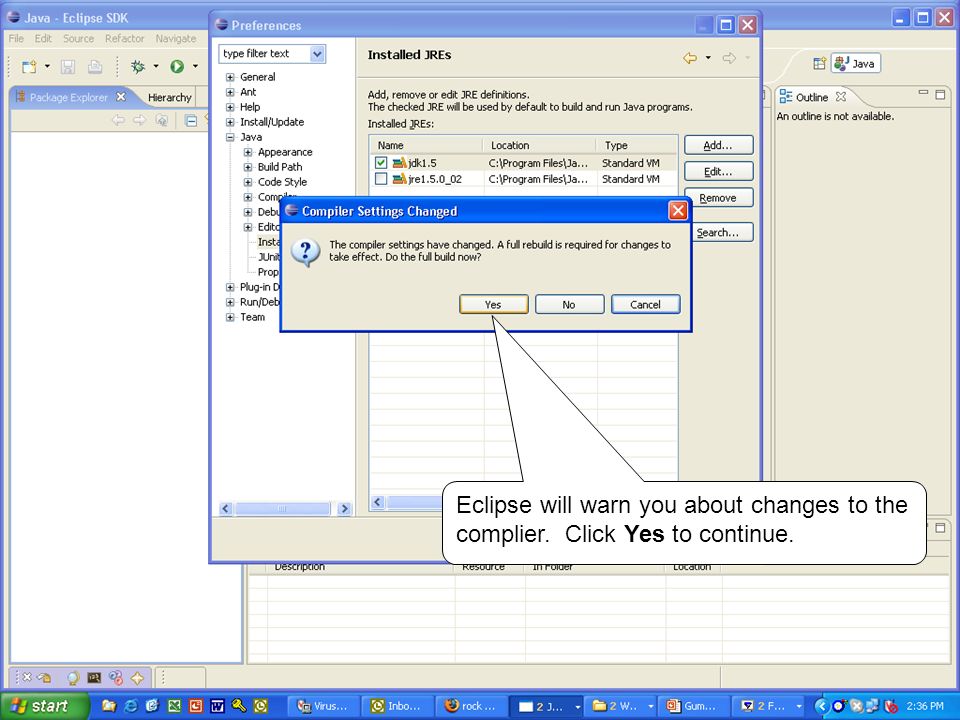960x720 pixels.
Task: Uncheck the jdk1.5 JRE checkbox
Action: (x=381, y=163)
